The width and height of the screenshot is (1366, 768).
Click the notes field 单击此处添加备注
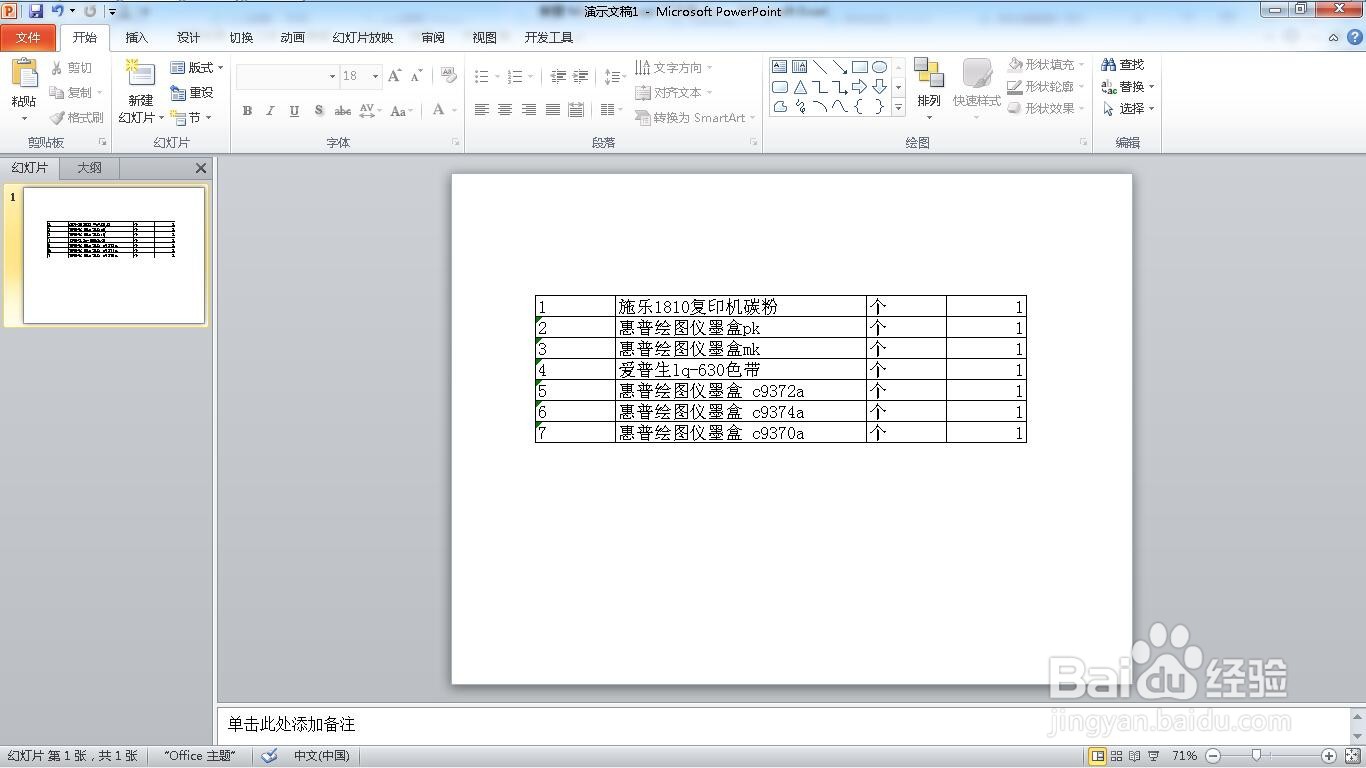pos(783,724)
